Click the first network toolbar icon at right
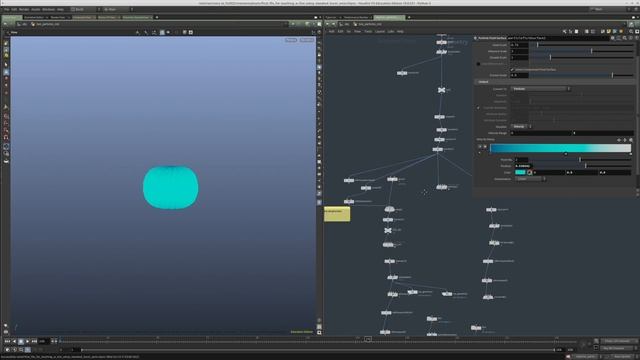This screenshot has width=640, height=360. click(564, 31)
